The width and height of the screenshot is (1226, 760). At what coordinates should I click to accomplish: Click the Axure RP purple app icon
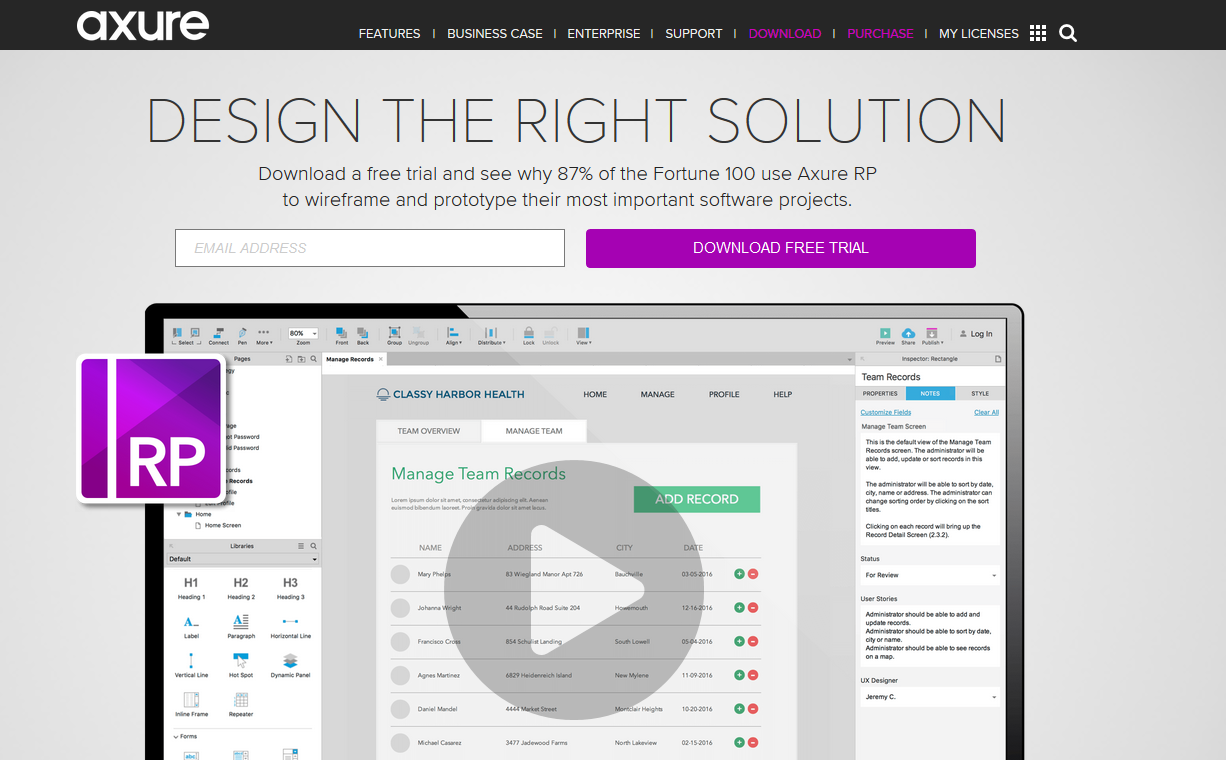point(151,428)
